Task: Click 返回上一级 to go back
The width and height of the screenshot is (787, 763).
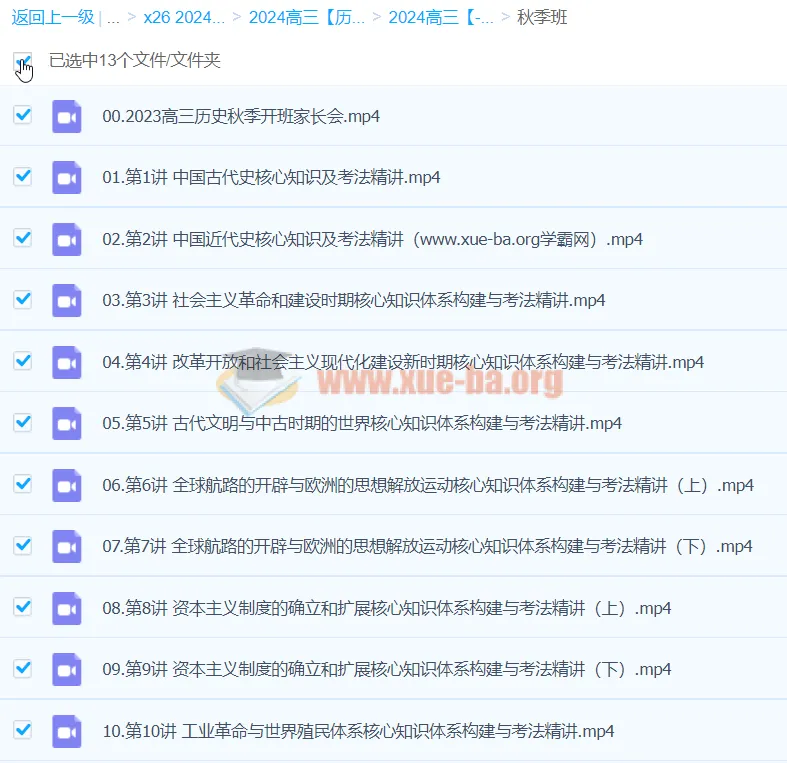Action: (x=53, y=17)
